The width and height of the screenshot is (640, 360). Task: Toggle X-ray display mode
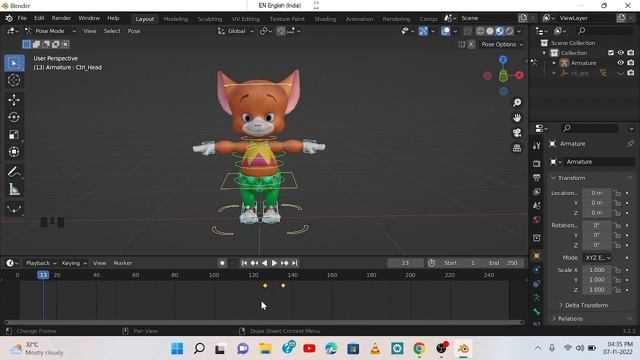tap(468, 31)
